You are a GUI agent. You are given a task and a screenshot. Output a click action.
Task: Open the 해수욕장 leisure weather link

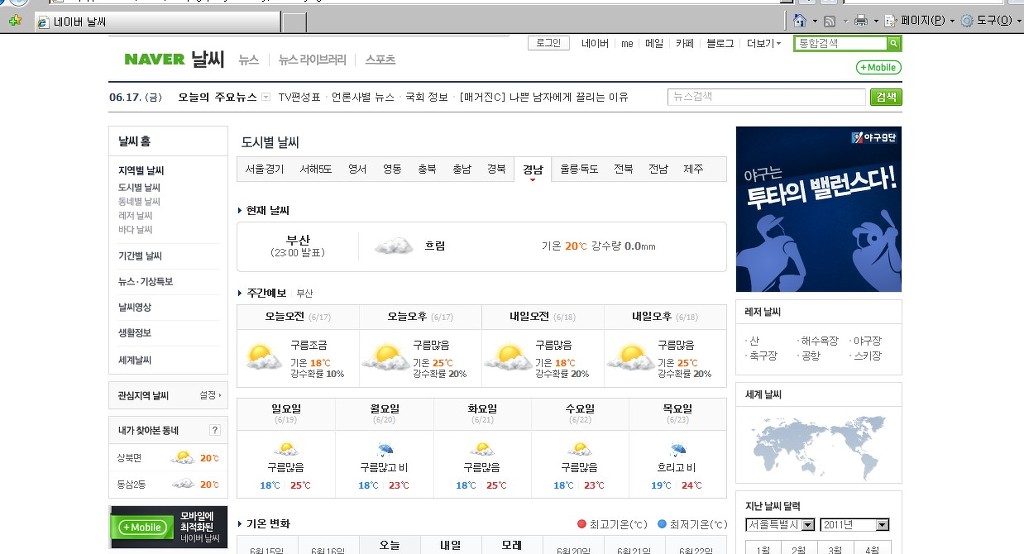[x=819, y=341]
